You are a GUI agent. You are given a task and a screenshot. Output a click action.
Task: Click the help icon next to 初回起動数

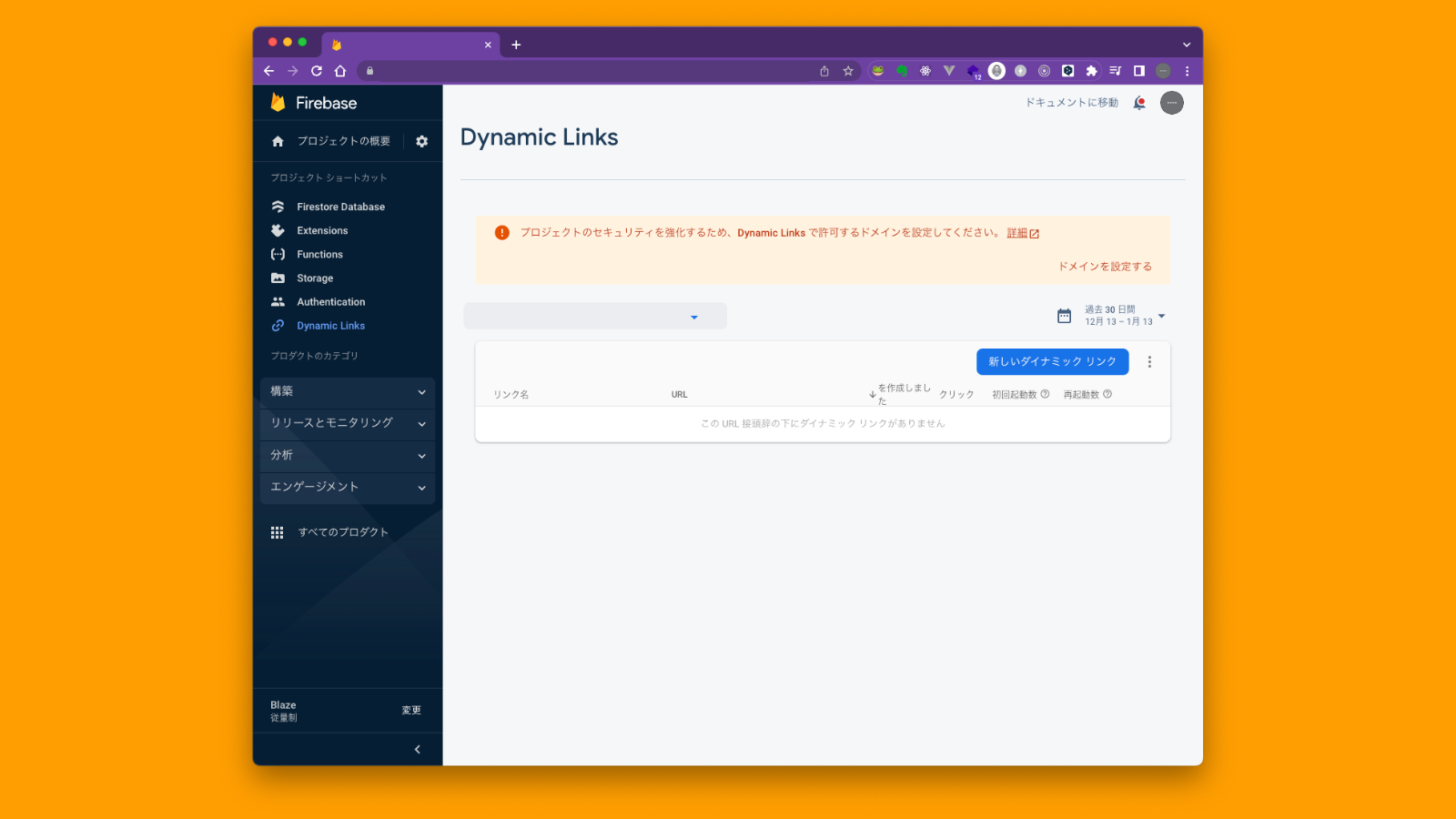[1045, 394]
